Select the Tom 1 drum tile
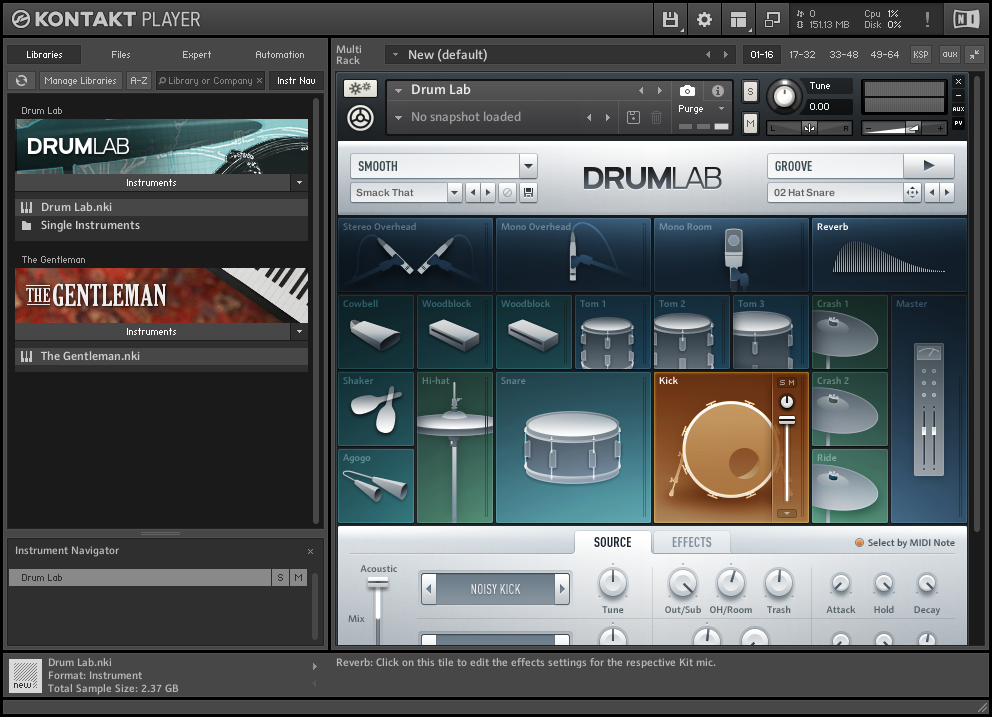Viewport: 992px width, 717px height. click(x=612, y=332)
